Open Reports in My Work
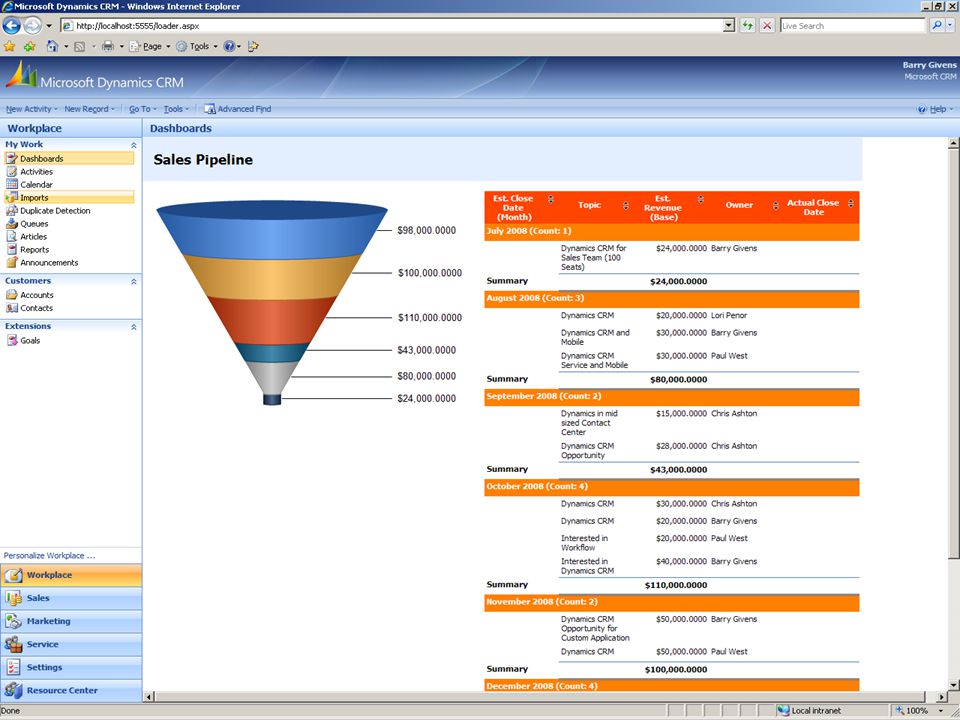This screenshot has width=960, height=720. 34,250
